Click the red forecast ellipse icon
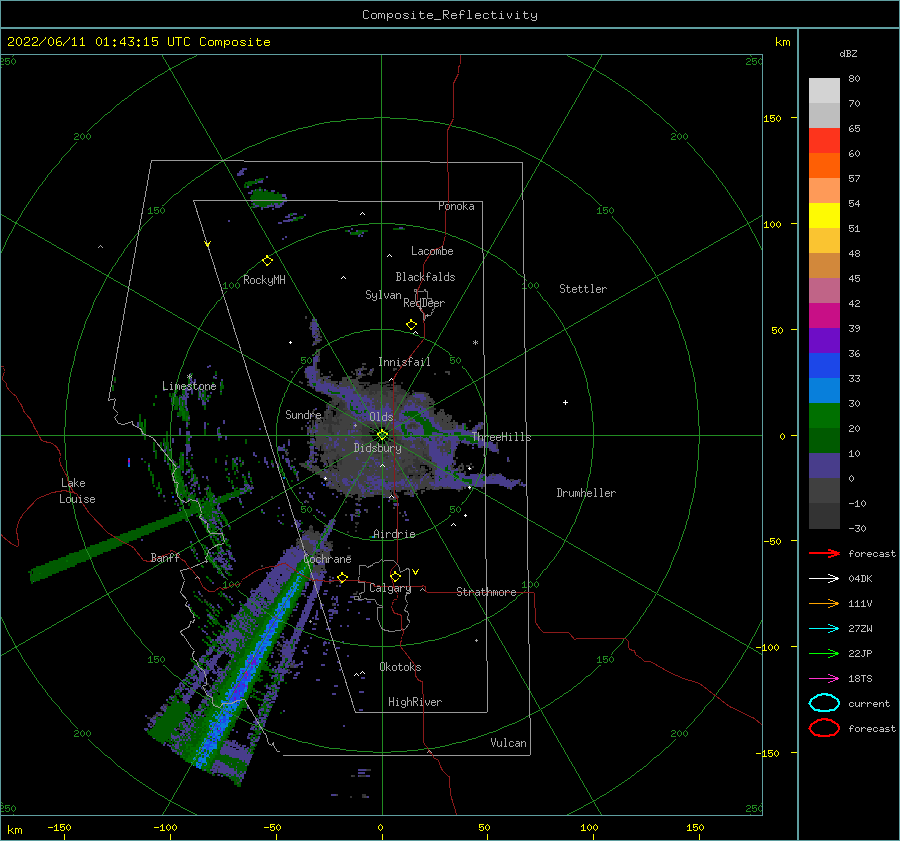The height and width of the screenshot is (841, 900). coord(824,728)
